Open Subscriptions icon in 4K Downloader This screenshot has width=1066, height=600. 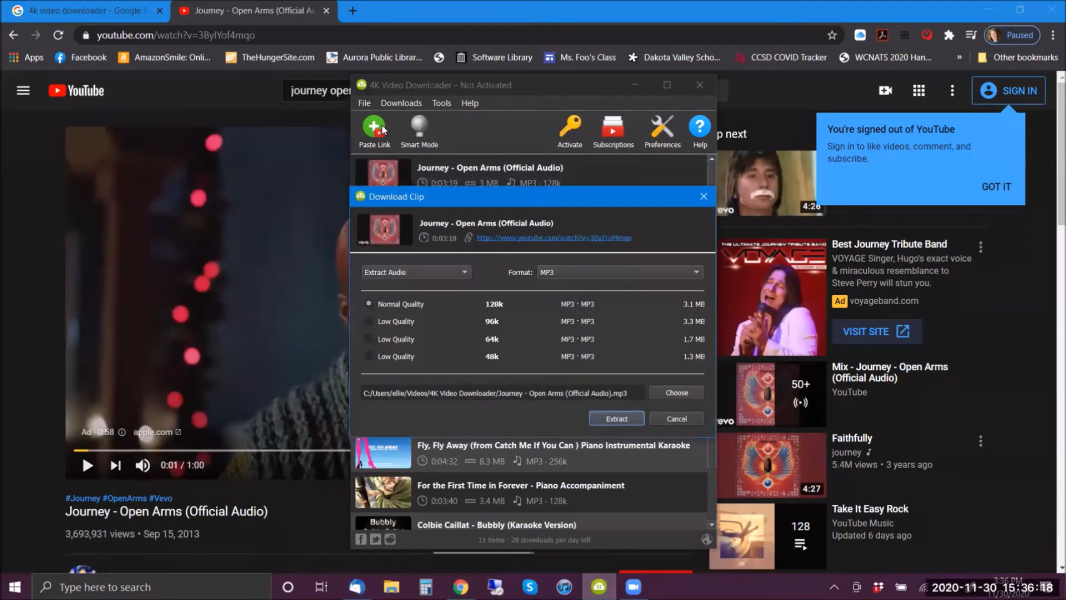click(x=613, y=127)
